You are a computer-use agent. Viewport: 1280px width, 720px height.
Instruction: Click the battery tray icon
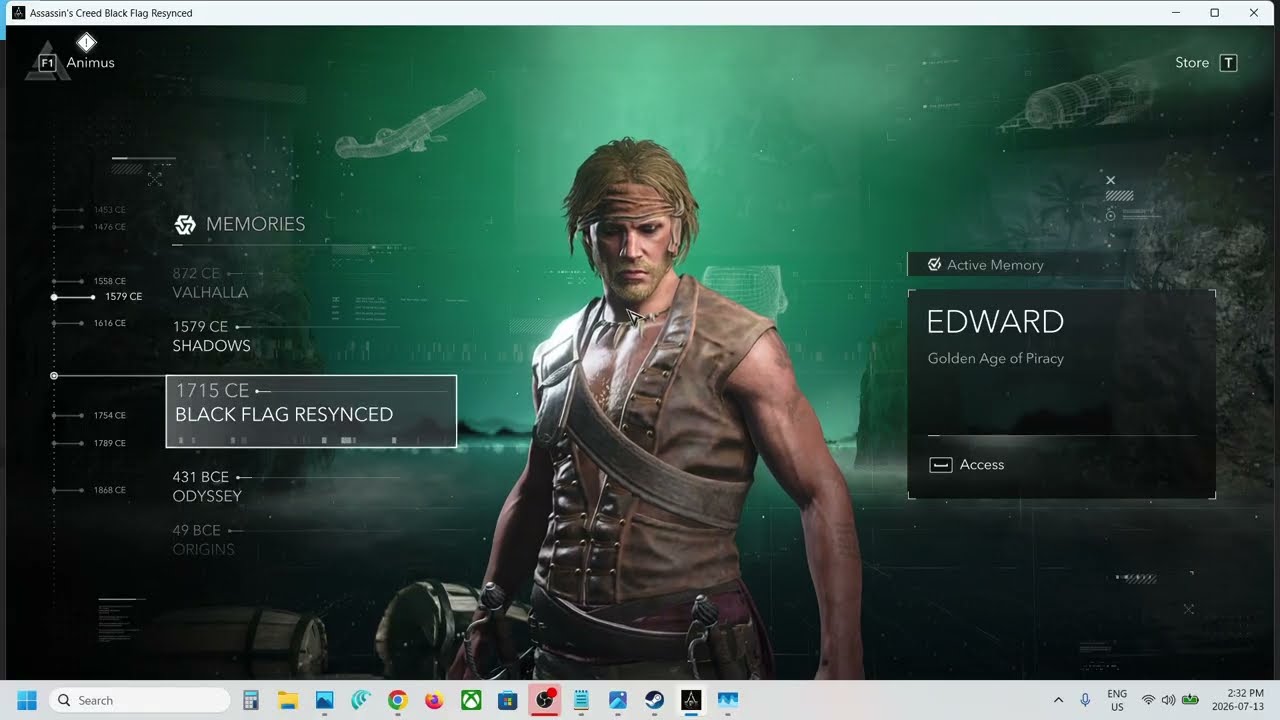click(x=1191, y=700)
